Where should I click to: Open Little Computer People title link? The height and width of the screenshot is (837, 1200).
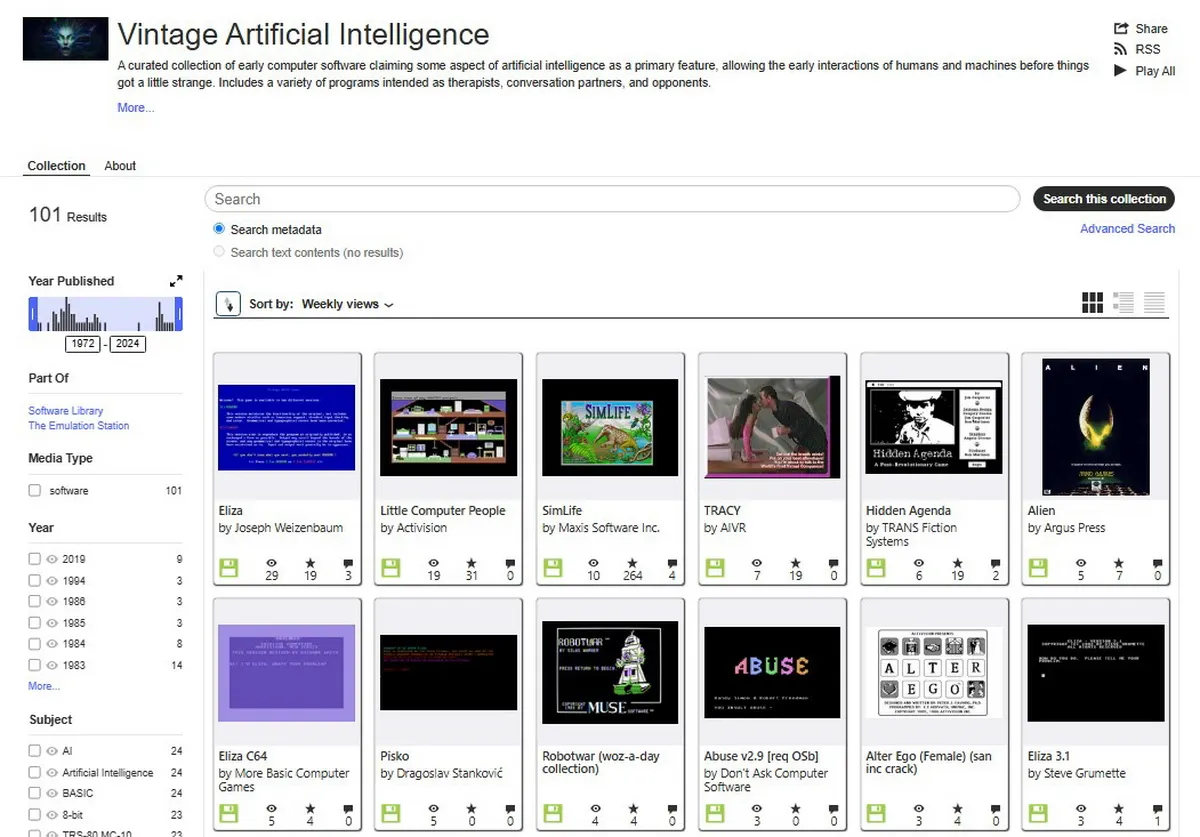click(x=443, y=511)
